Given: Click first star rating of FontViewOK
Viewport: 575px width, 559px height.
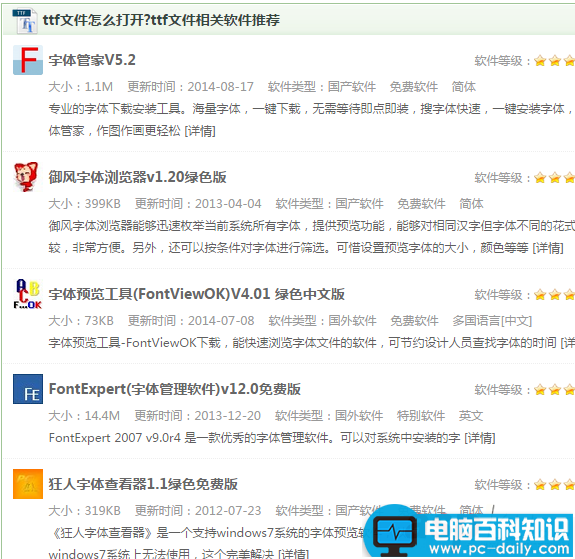Looking at the screenshot, I should 540,295.
